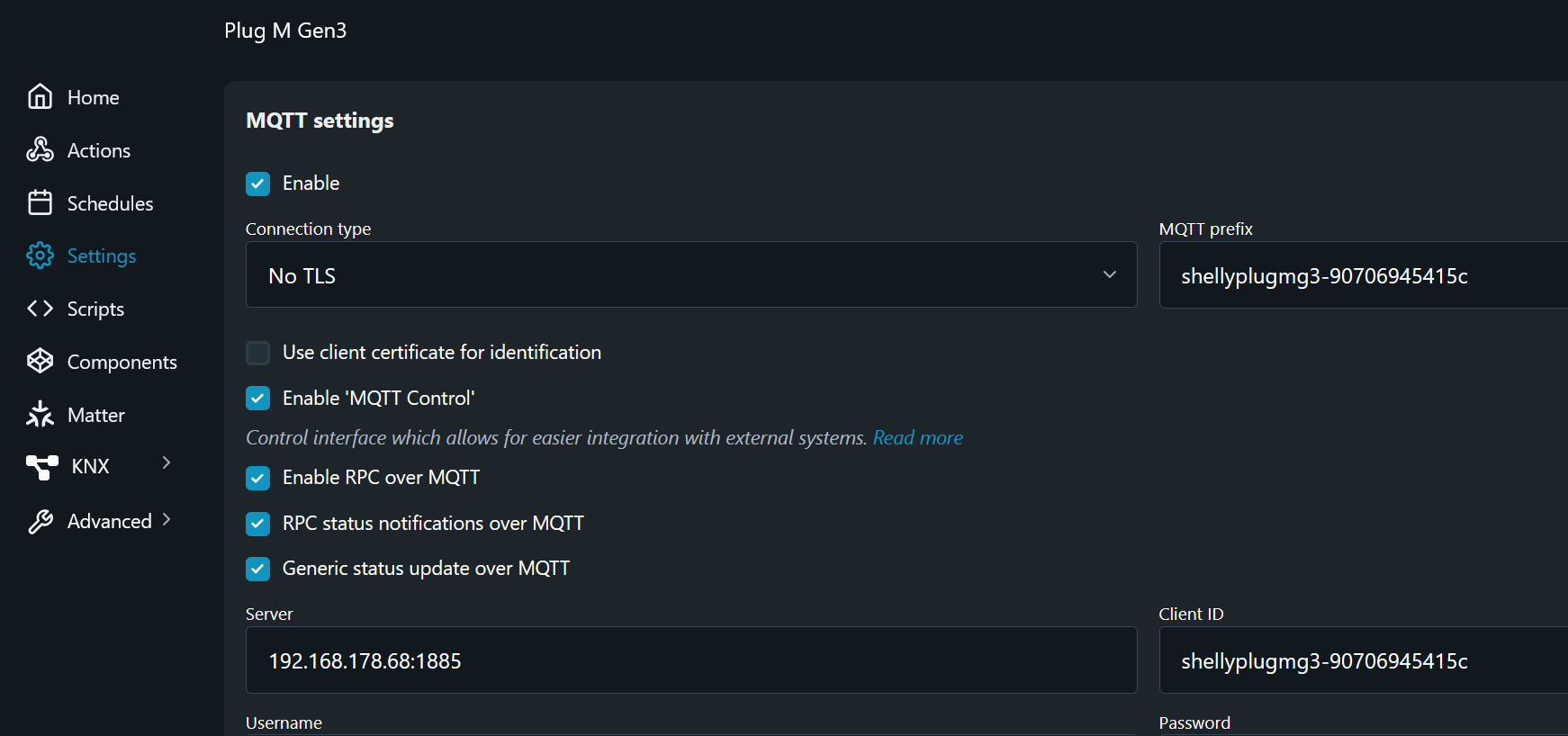This screenshot has height=736, width=1568.
Task: Open Scripts via the code brackets icon
Action: click(x=40, y=309)
